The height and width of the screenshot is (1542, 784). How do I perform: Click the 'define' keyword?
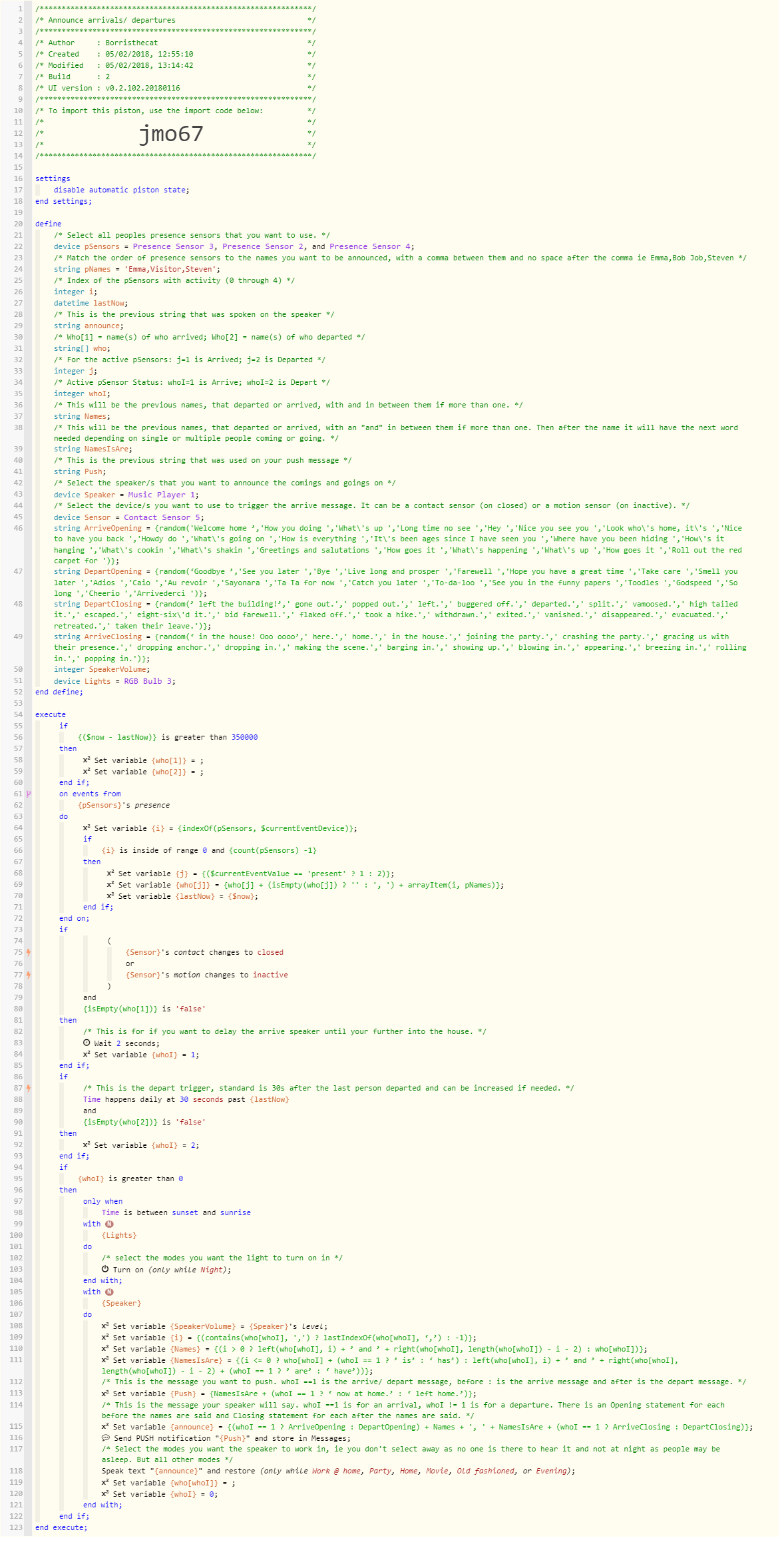(48, 224)
